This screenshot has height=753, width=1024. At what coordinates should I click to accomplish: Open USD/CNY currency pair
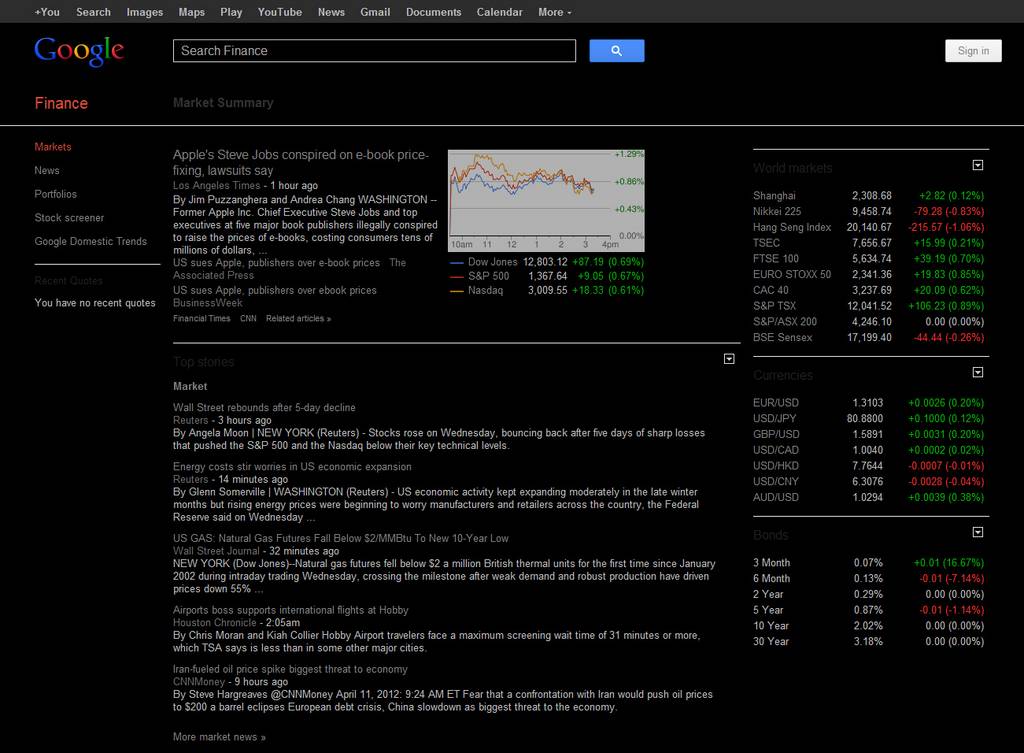click(776, 481)
